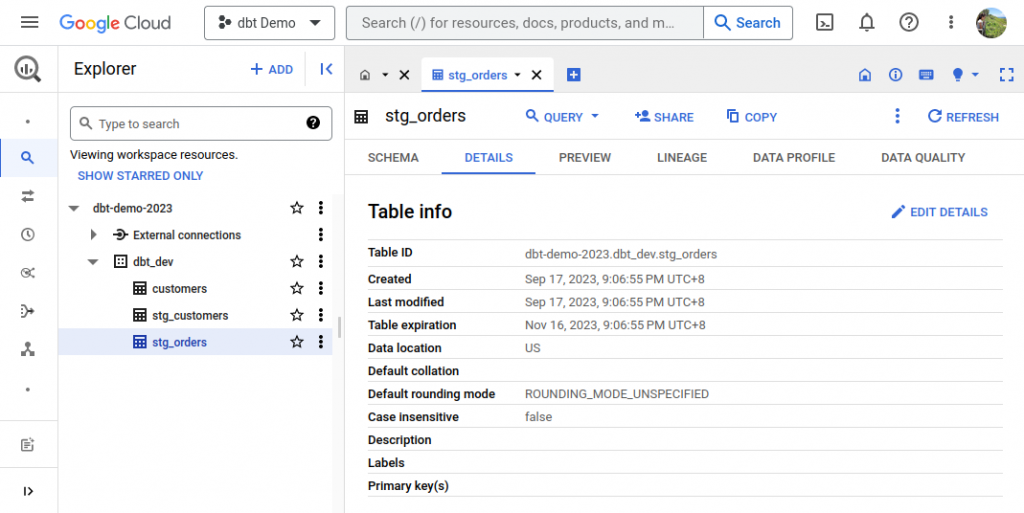The width and height of the screenshot is (1024, 513).
Task: Click the search help icon in Explorer
Action: (313, 123)
